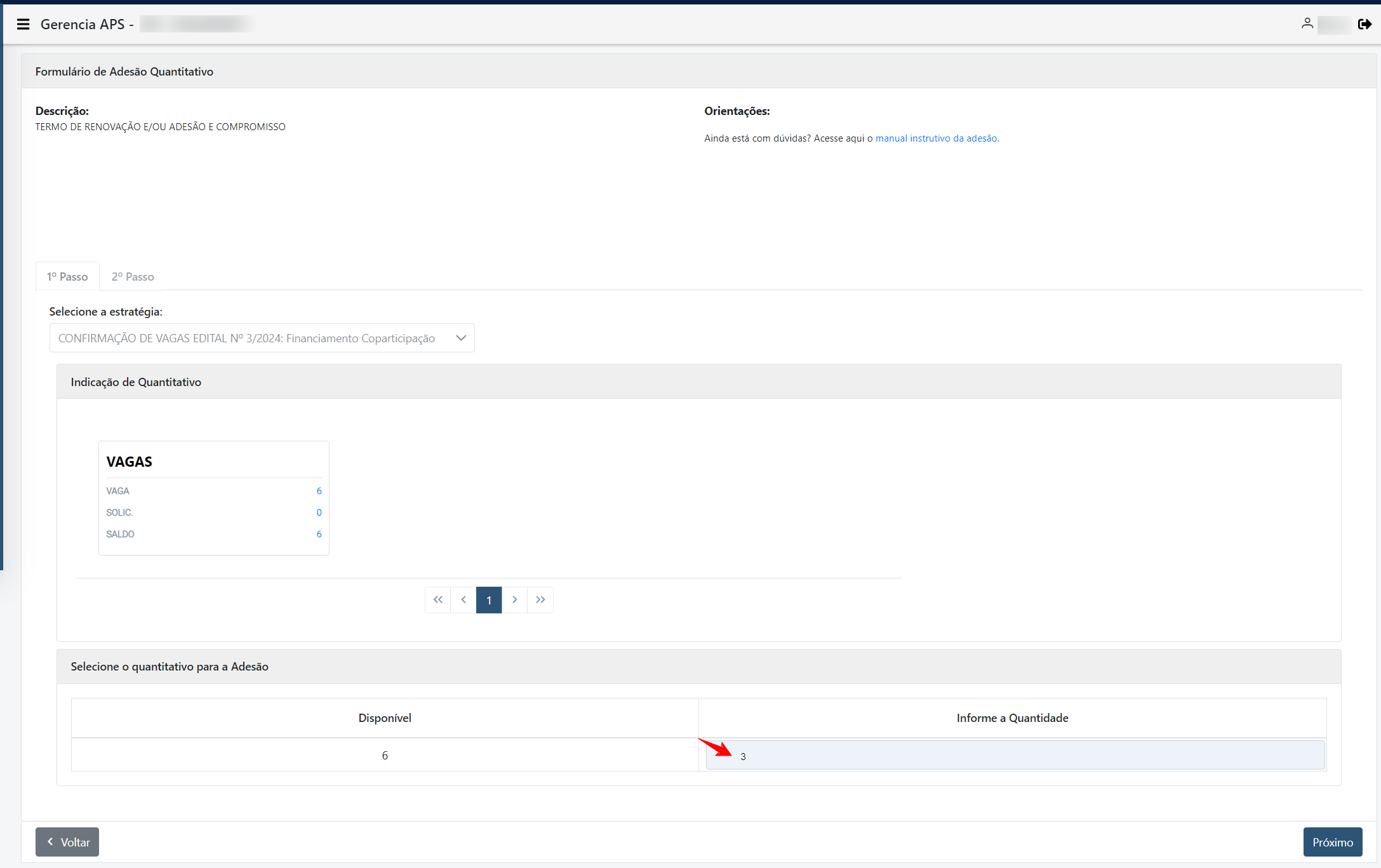Open the manual instrutivo da adesão link
1381x868 pixels.
(937, 138)
